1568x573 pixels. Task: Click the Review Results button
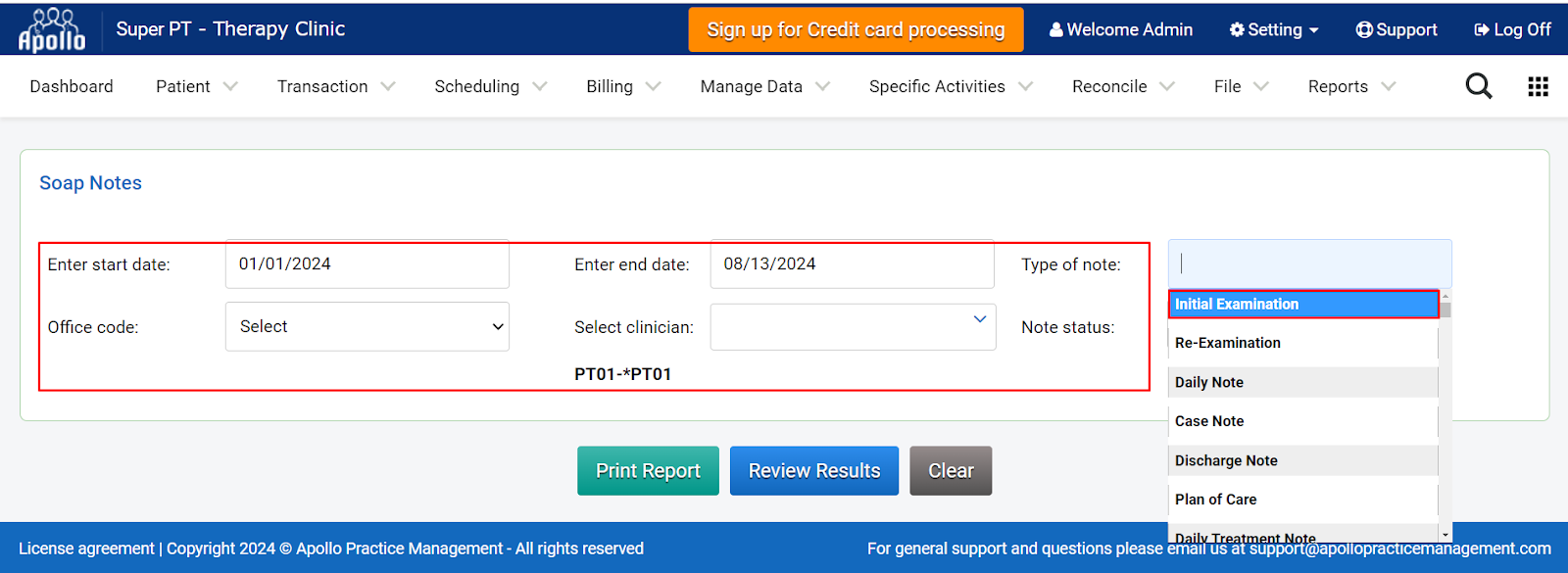[x=814, y=470]
